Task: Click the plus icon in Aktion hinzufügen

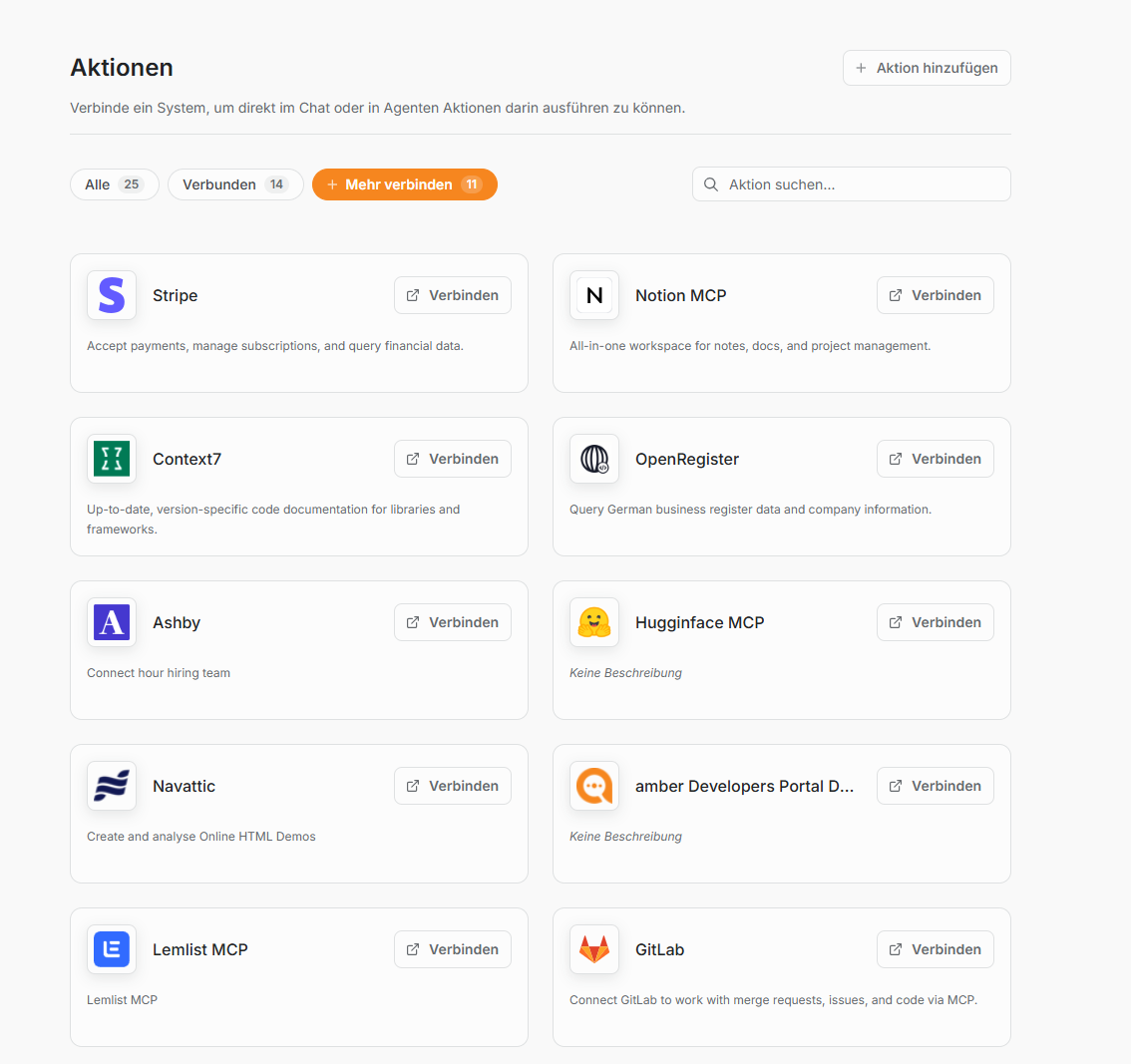Action: click(x=861, y=68)
